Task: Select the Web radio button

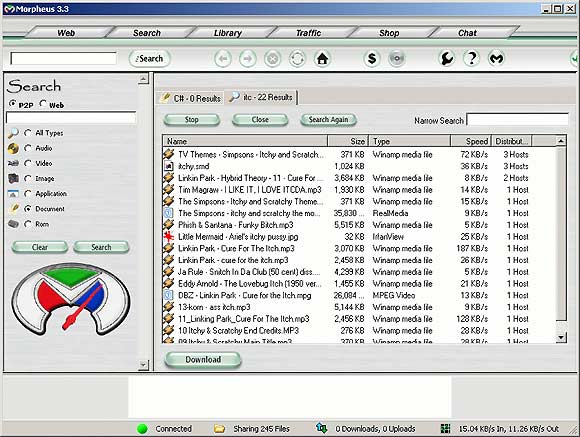Action: (x=43, y=104)
